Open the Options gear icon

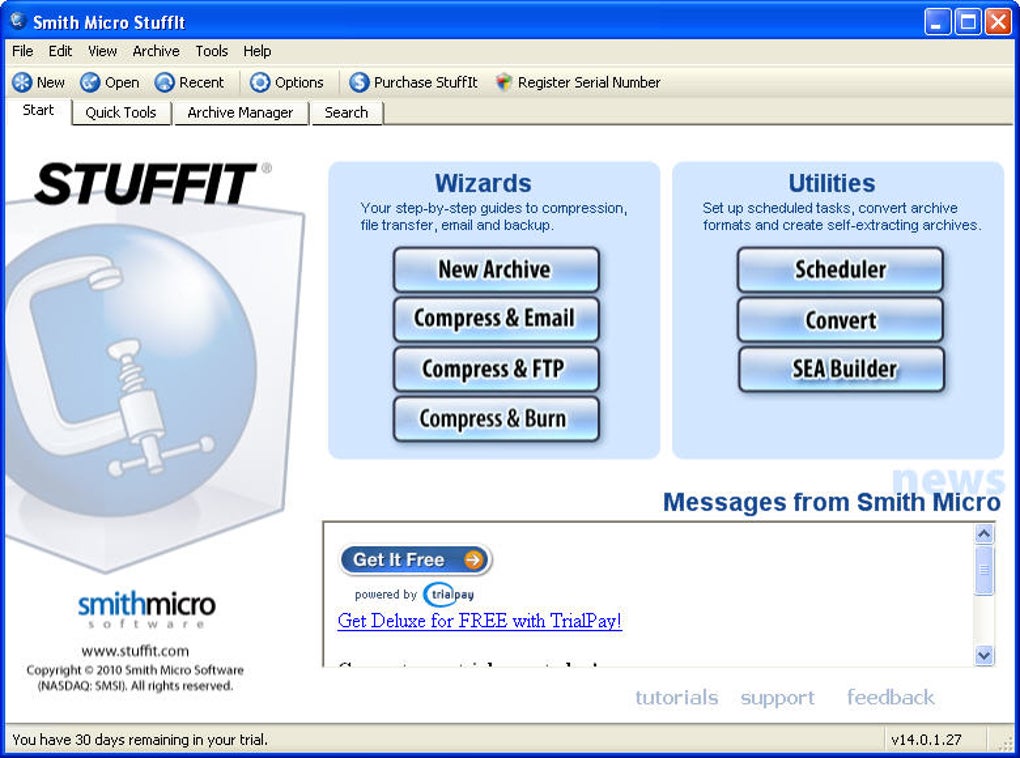coord(260,83)
